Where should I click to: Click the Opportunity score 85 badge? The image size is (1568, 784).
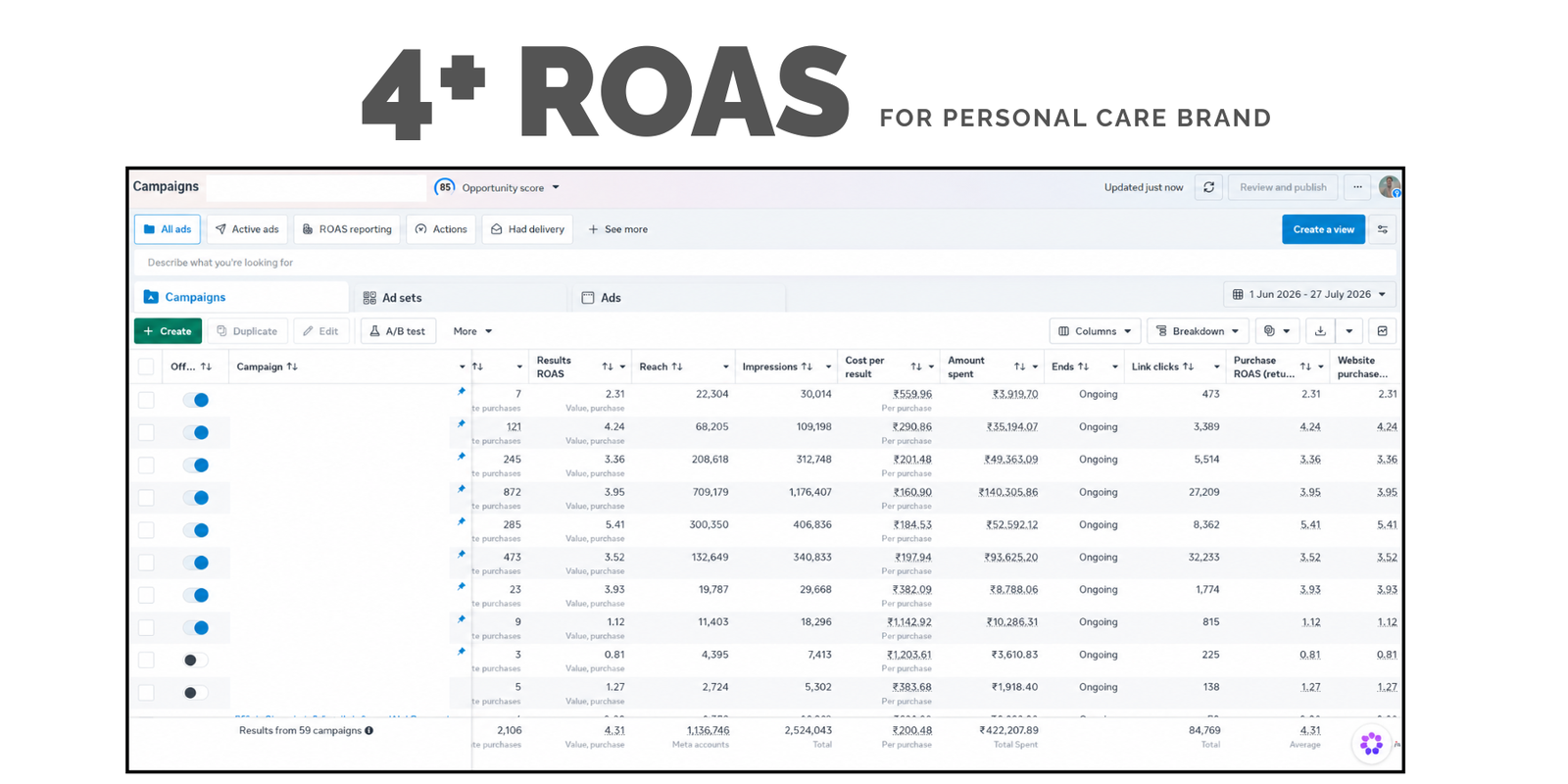pyautogui.click(x=445, y=187)
